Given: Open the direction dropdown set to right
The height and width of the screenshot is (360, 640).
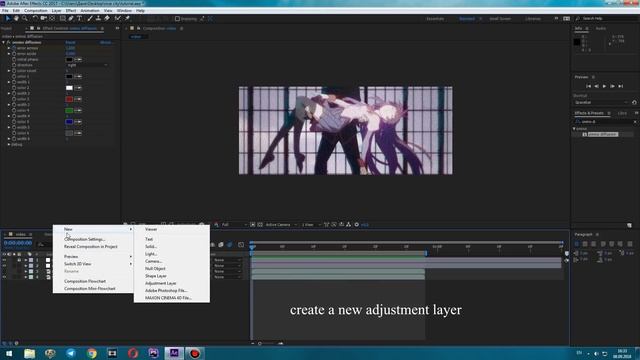Looking at the screenshot, I should [x=88, y=65].
